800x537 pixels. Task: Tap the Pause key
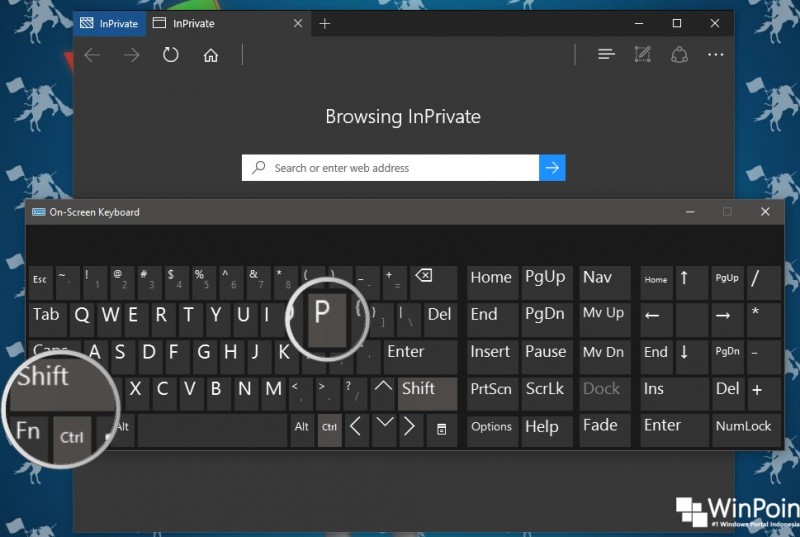point(546,356)
